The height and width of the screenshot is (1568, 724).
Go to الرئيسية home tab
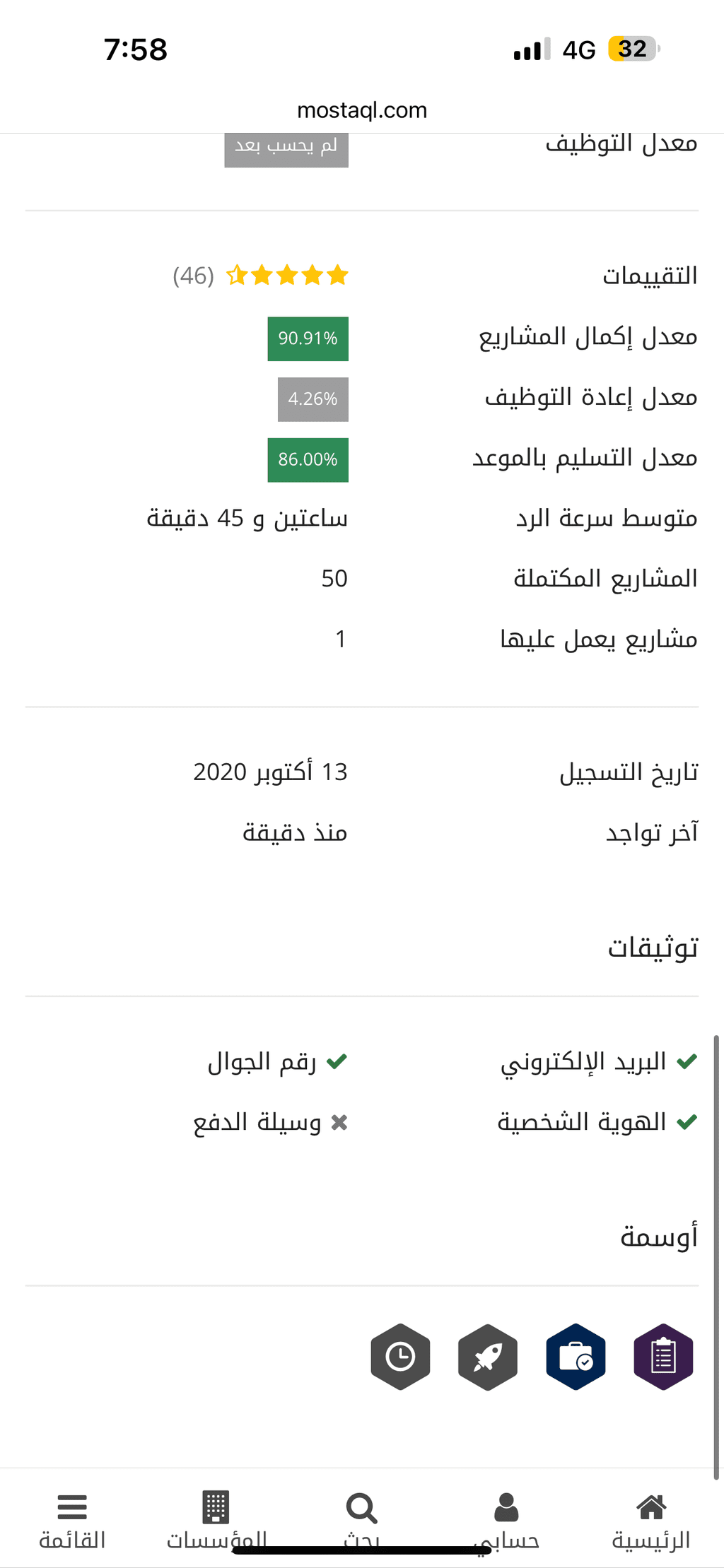coord(651,1521)
